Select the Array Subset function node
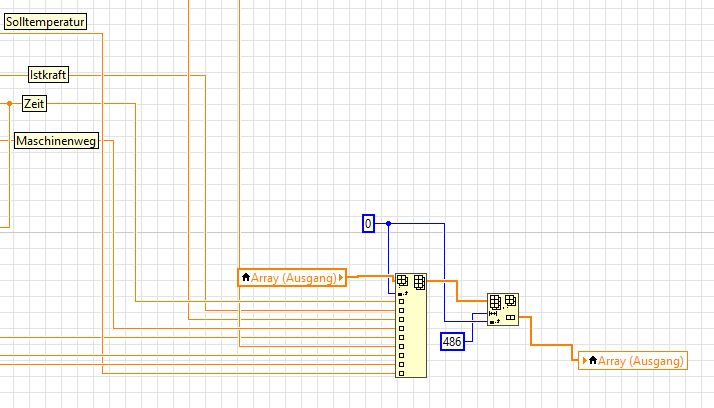Viewport: 714px width, 408px height. (503, 310)
